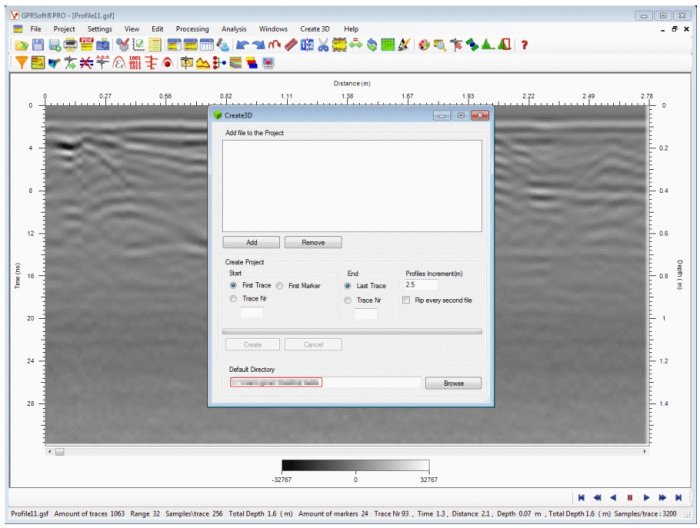700x528 pixels.
Task: Click the scissors cut icon in toolbar
Action: pos(324,45)
